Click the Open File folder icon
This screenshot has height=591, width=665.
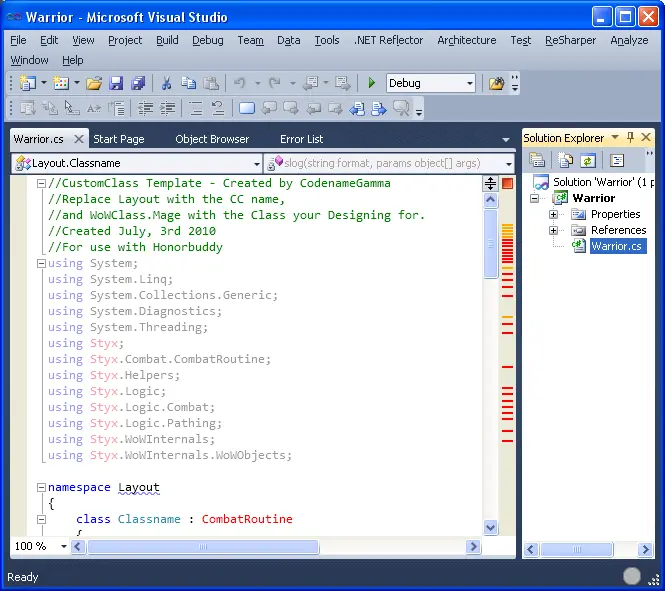pyautogui.click(x=94, y=83)
